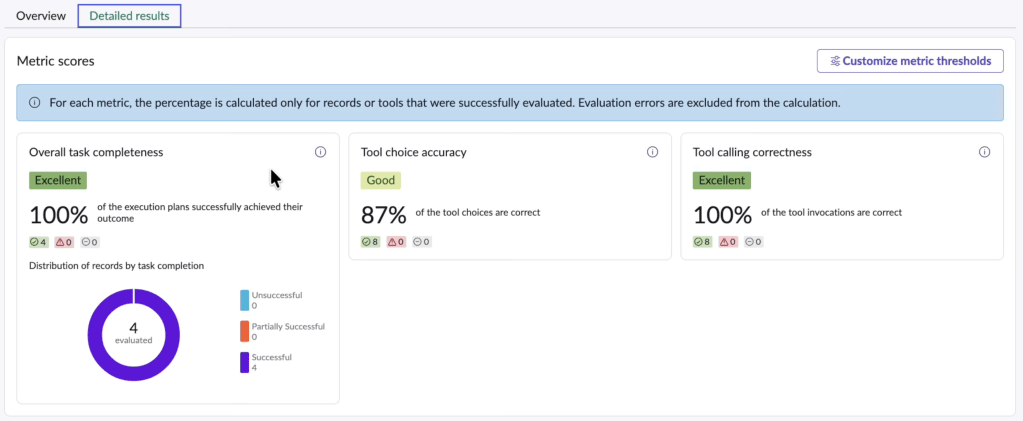1023x421 pixels.
Task: Click the Successful legend color swatch
Action: (x=244, y=362)
